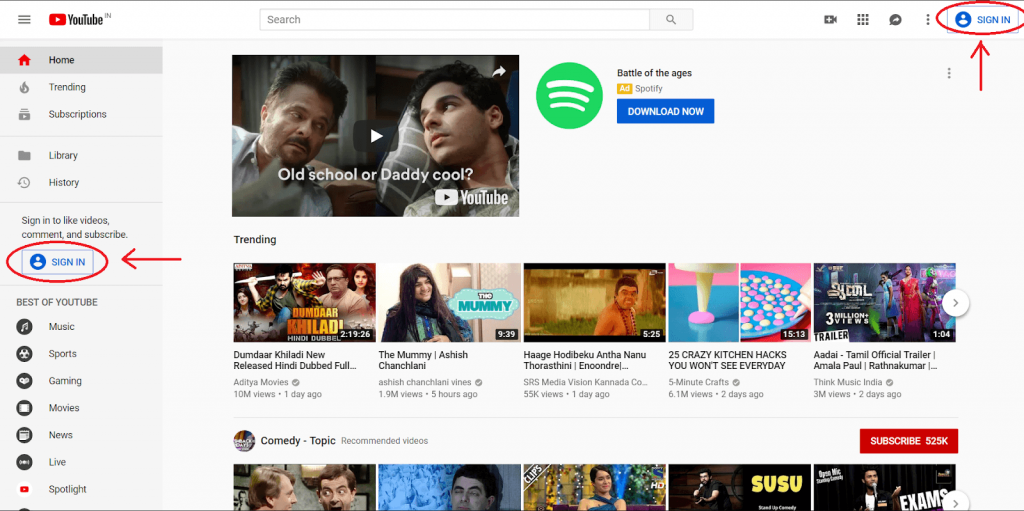Click the search magnifier button
The width and height of the screenshot is (1024, 511).
tap(671, 20)
